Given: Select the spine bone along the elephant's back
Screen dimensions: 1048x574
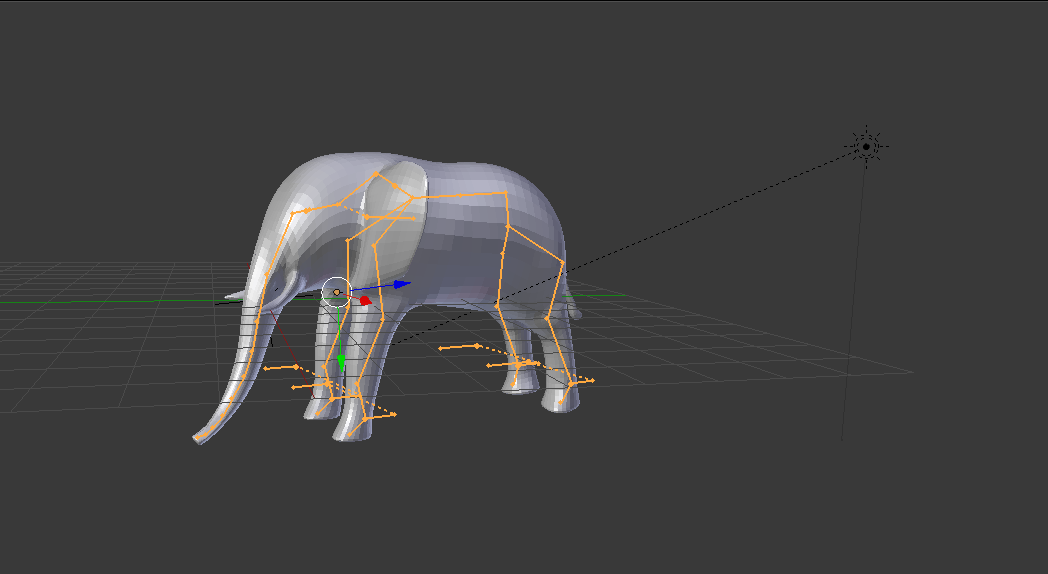Looking at the screenshot, I should (460, 193).
